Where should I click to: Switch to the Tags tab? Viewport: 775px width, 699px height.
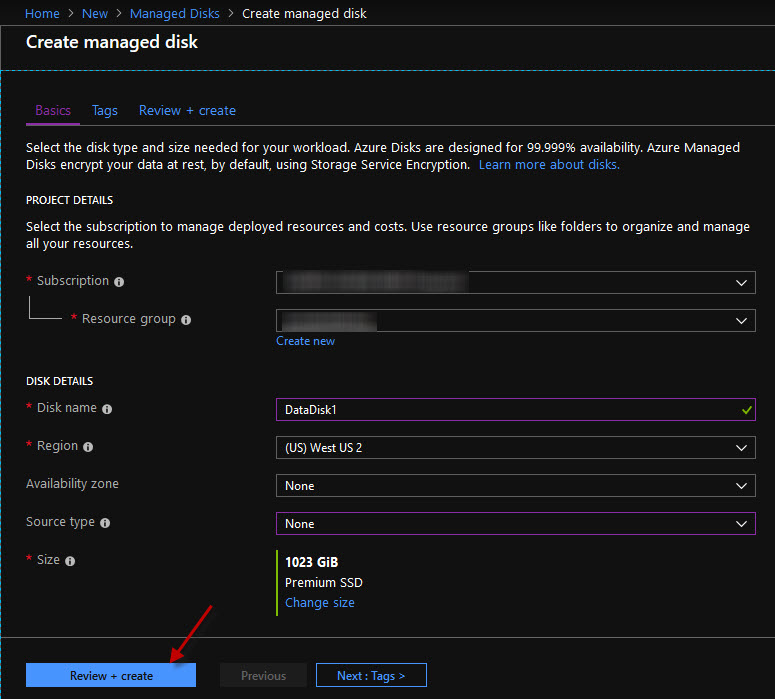[x=105, y=110]
